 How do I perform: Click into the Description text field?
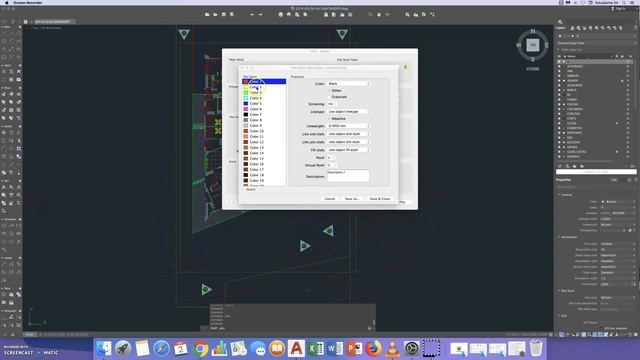pyautogui.click(x=348, y=176)
